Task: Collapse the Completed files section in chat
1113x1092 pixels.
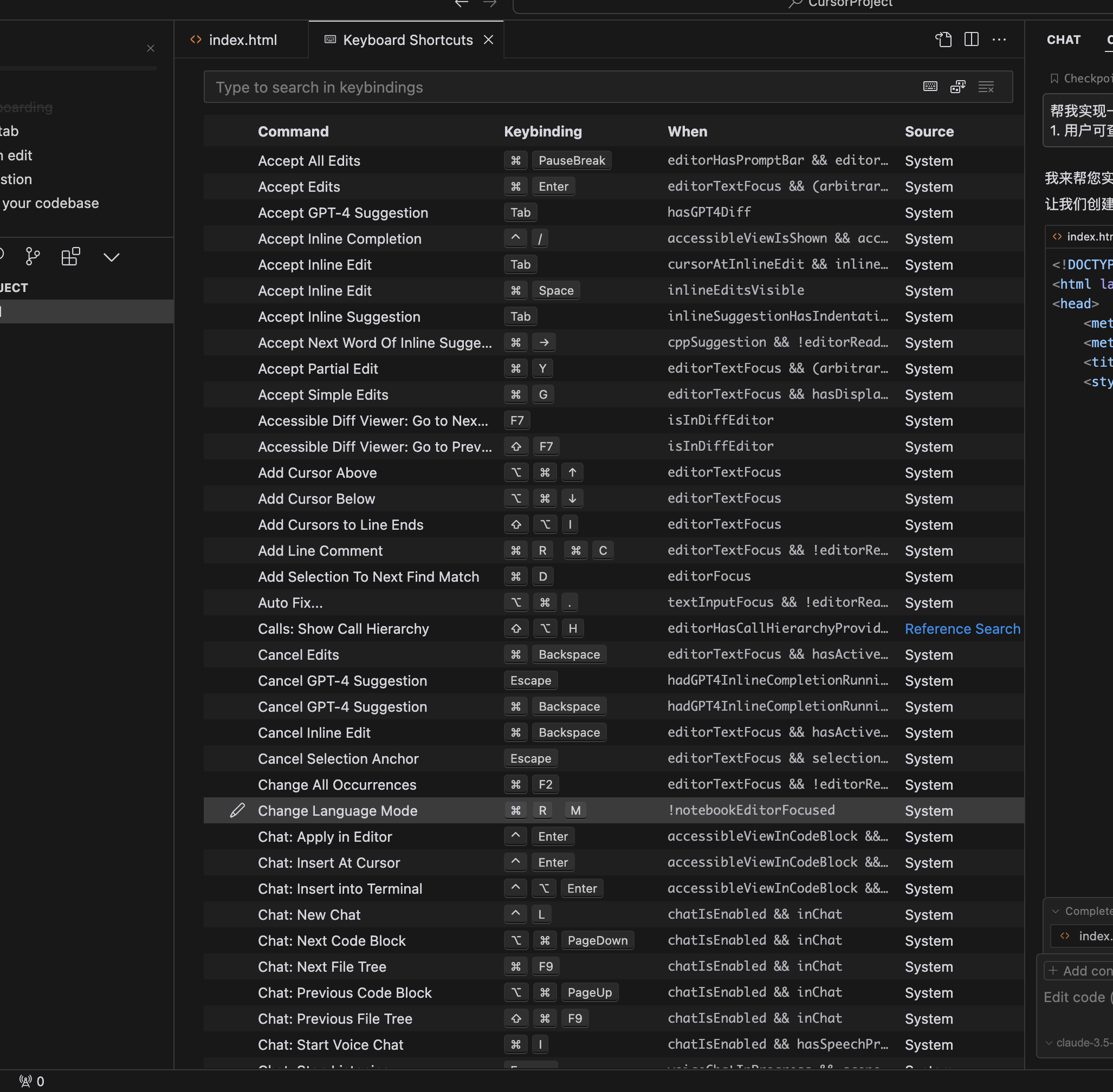Action: [1055, 911]
